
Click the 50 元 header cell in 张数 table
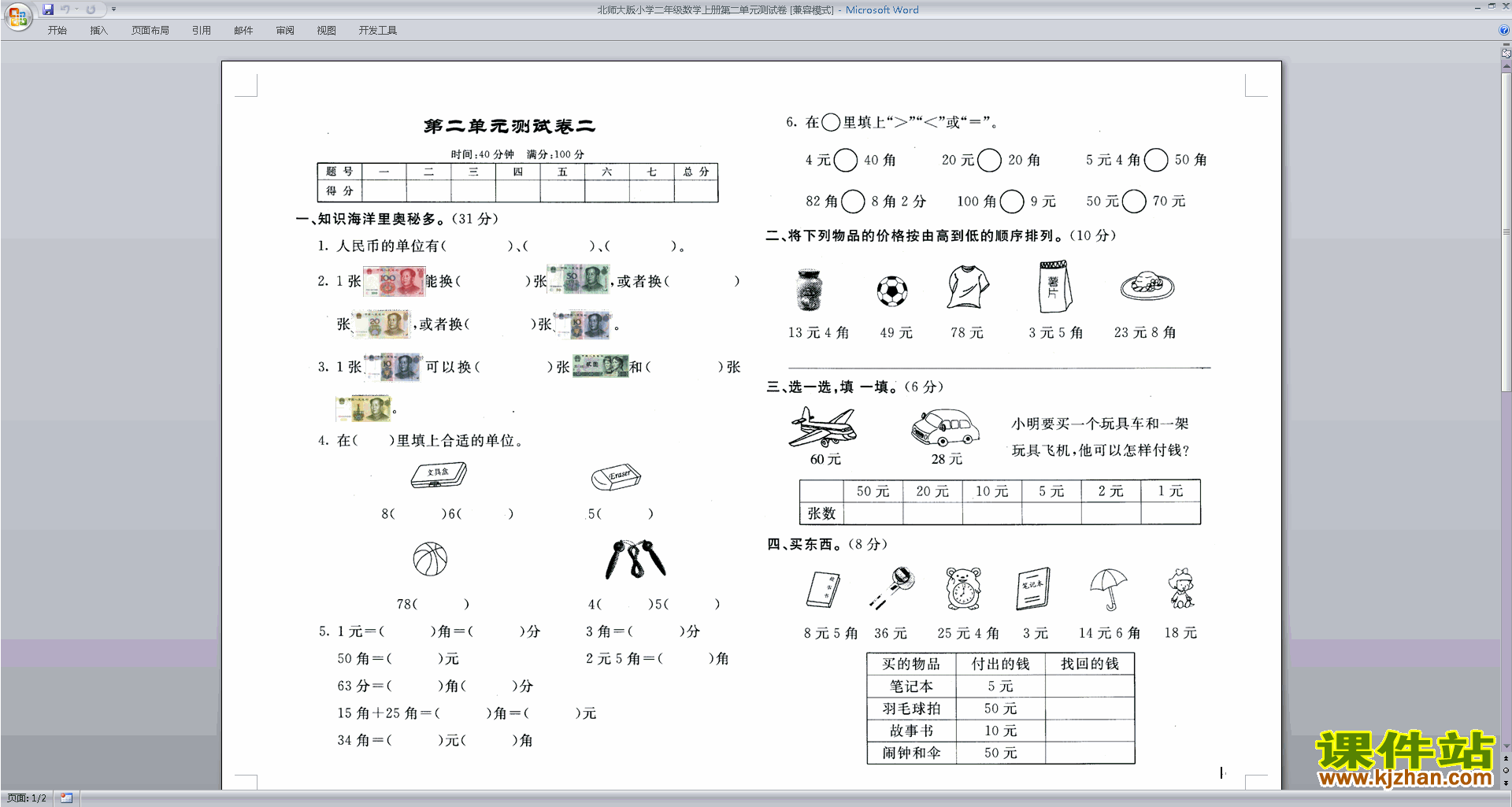873,491
